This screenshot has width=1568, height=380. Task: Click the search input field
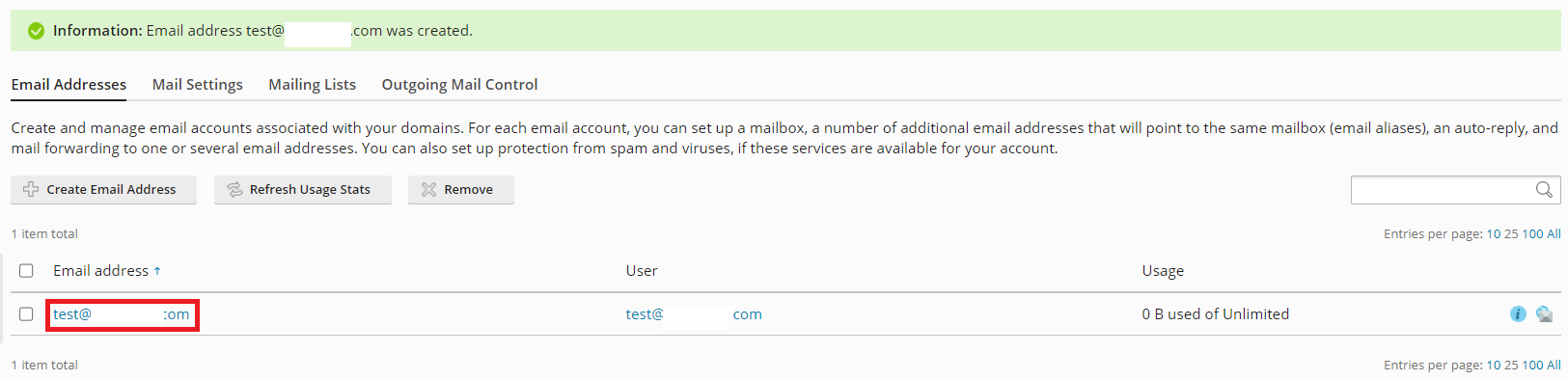click(1443, 190)
